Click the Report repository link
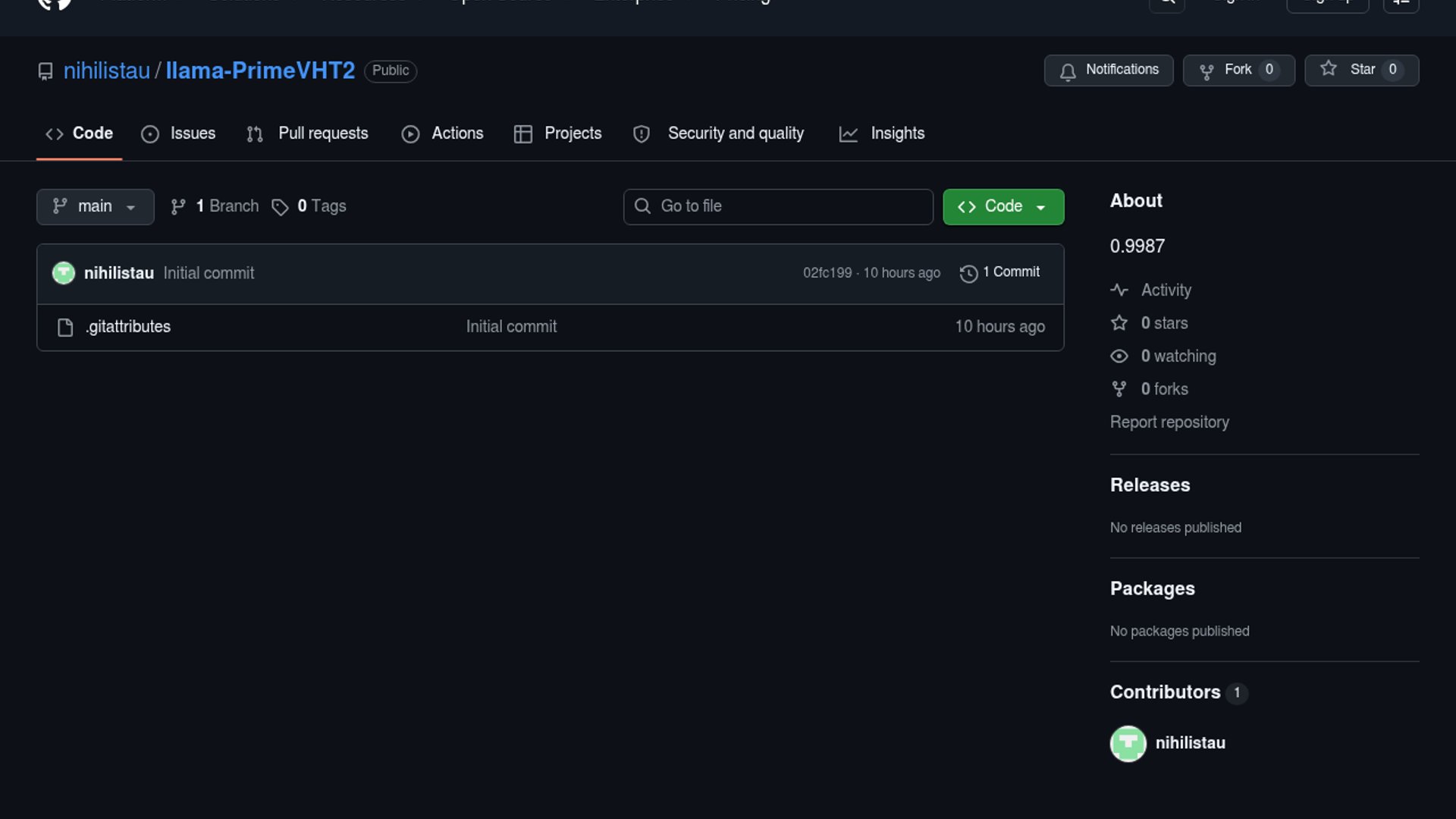The image size is (1456, 819). tap(1169, 422)
